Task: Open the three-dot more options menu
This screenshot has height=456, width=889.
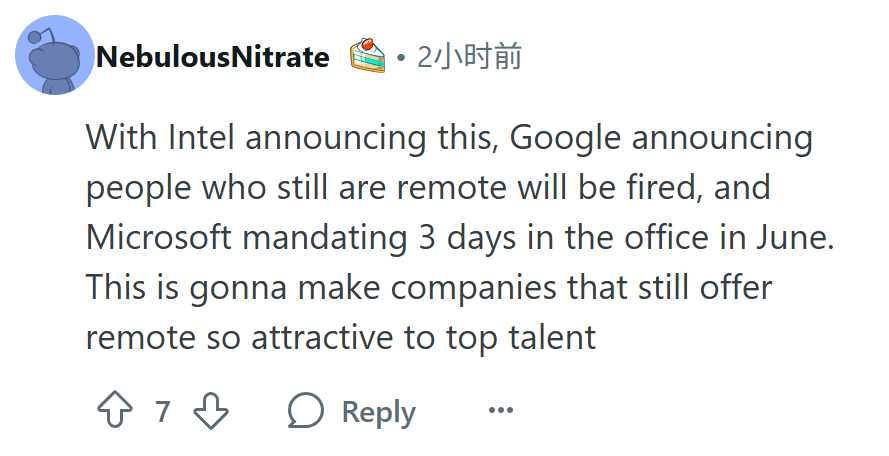Action: [501, 409]
